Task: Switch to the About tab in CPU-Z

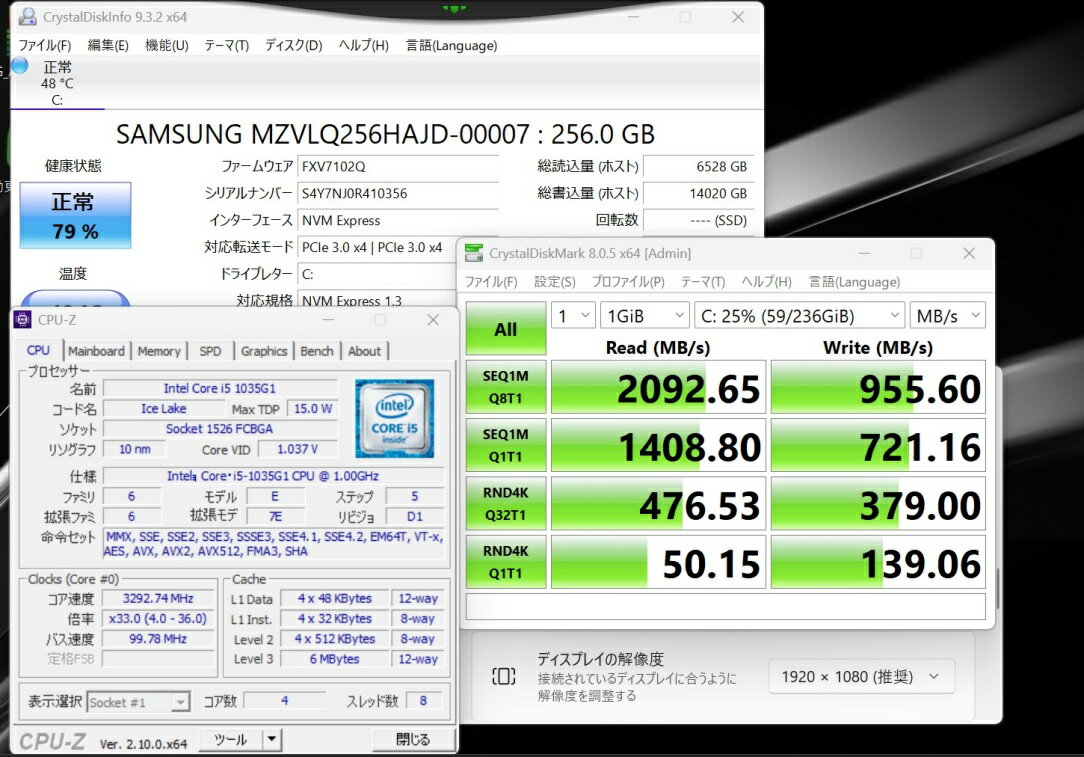Action: pyautogui.click(x=364, y=351)
